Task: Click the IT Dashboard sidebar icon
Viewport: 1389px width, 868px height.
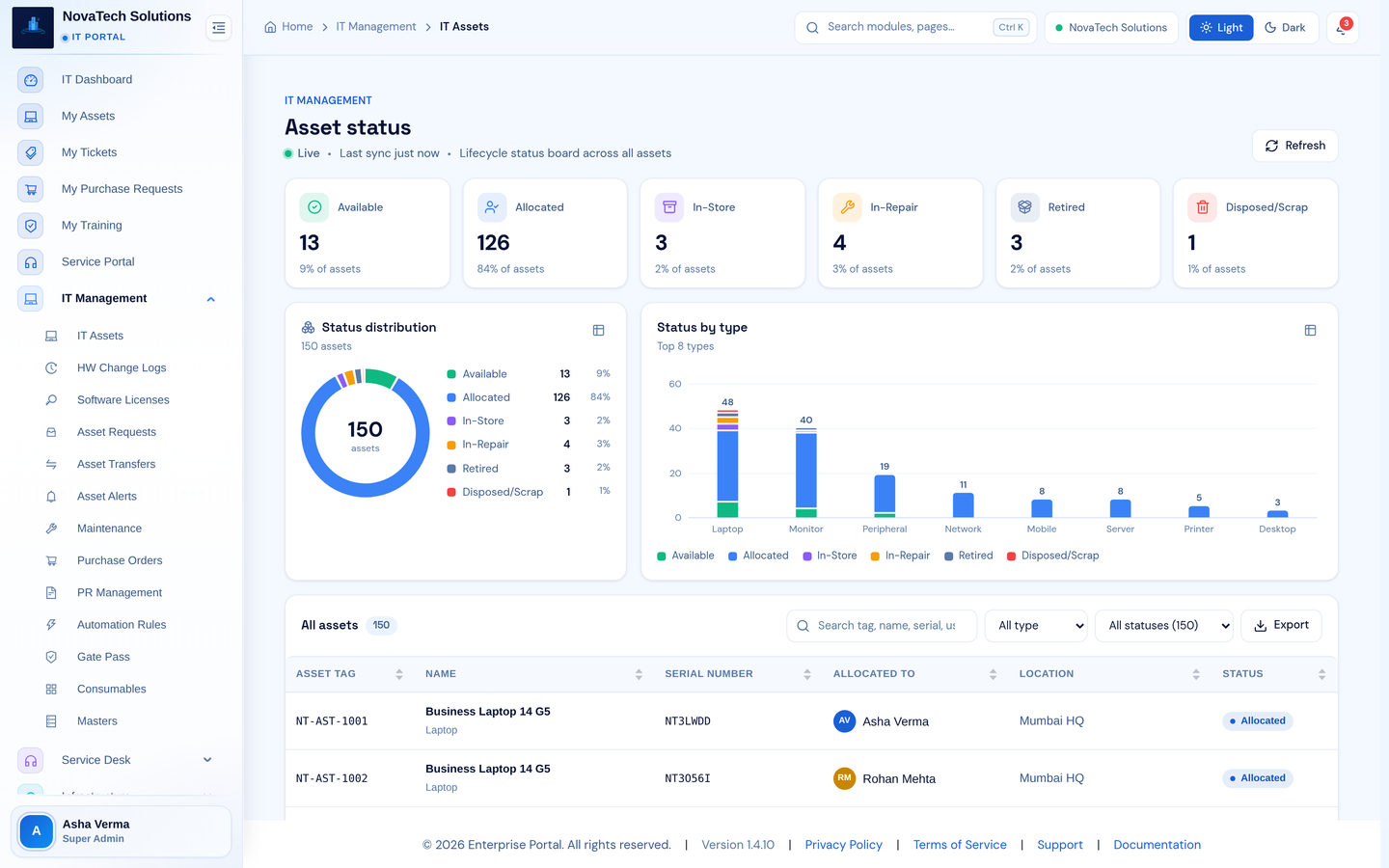Action: [31, 80]
